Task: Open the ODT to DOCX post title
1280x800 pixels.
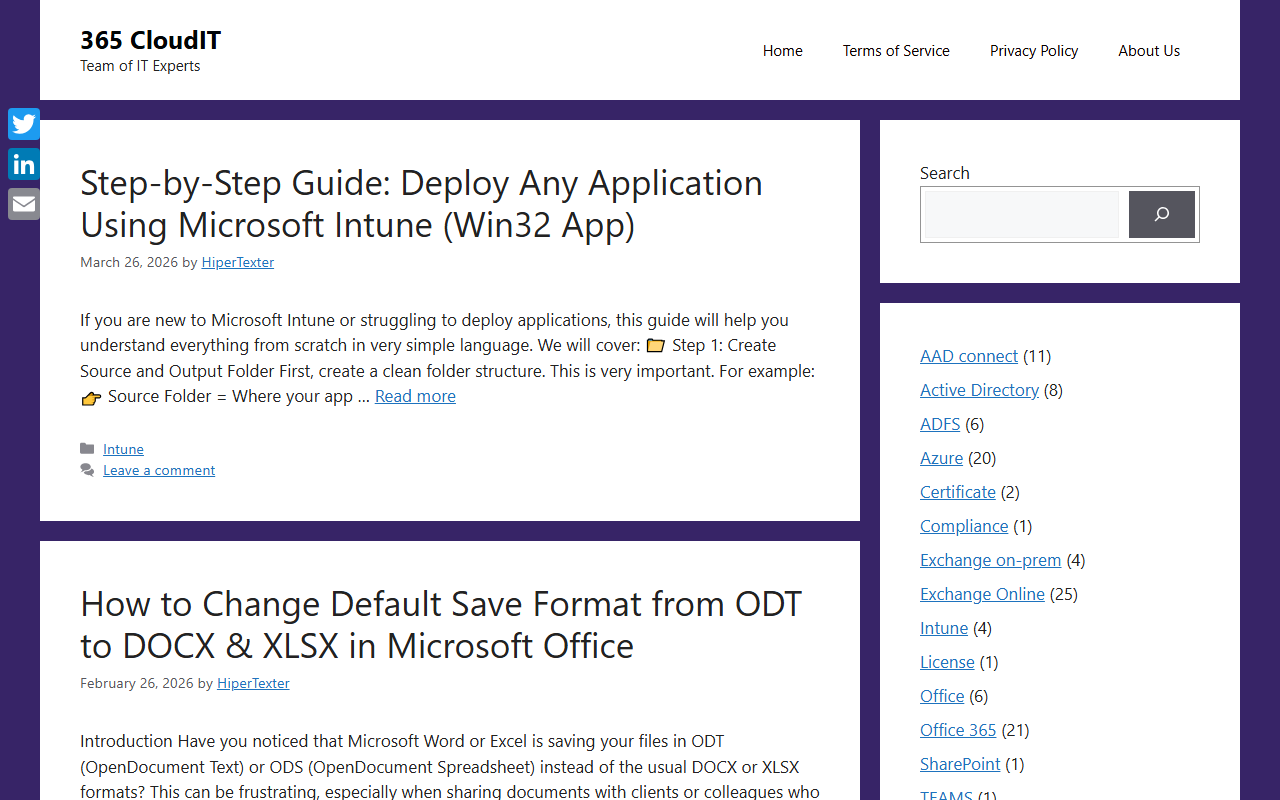Action: pyautogui.click(x=441, y=625)
